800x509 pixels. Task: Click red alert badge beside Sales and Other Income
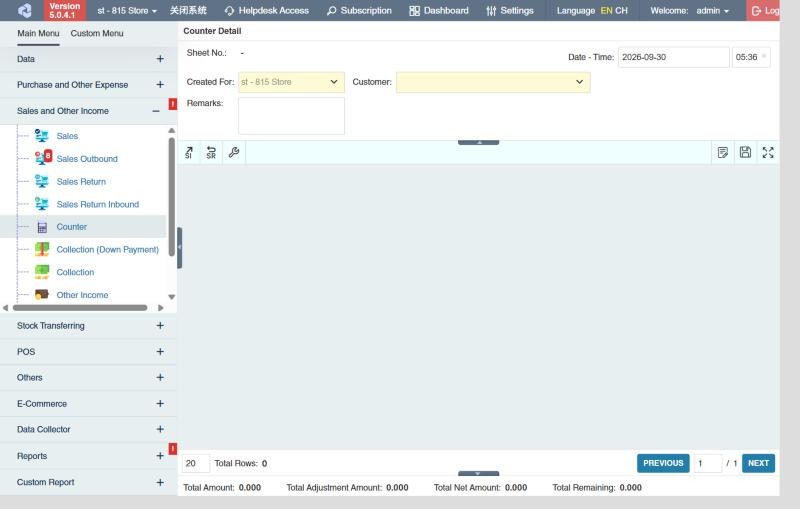[172, 104]
